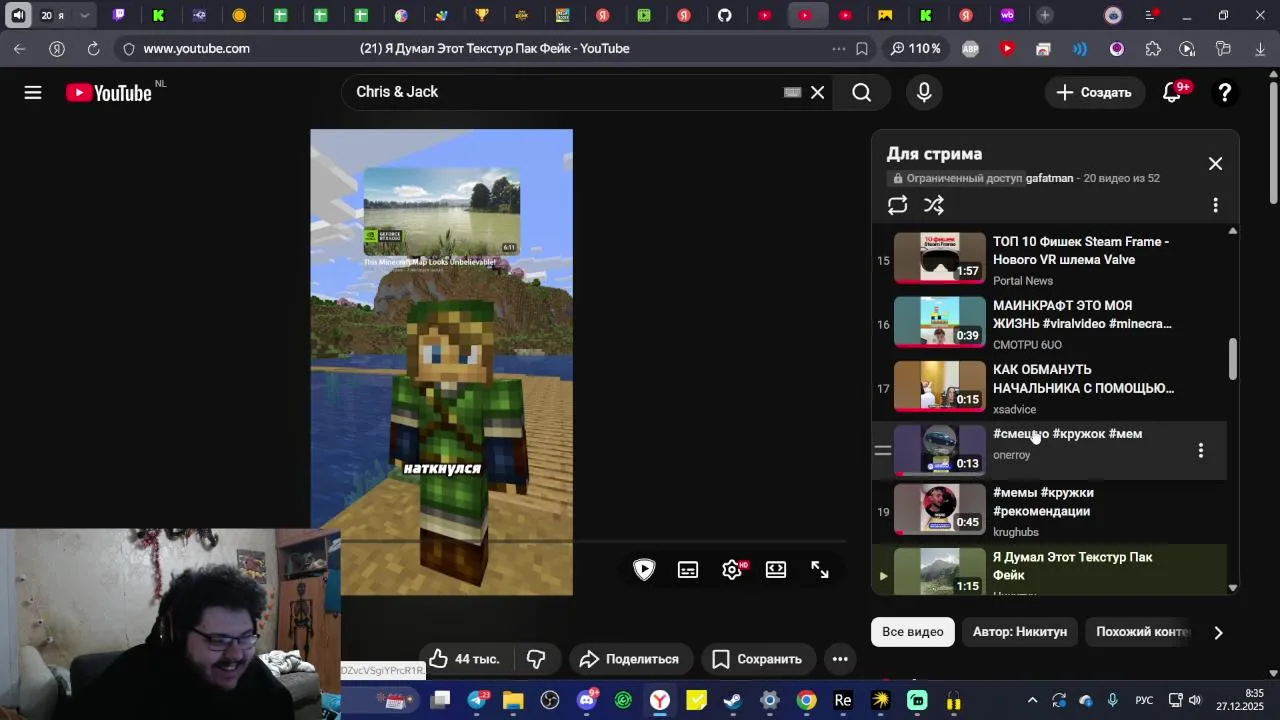Image resolution: width=1280 pixels, height=720 pixels.
Task: Like the video with 44 тыс.
Action: pos(464,659)
